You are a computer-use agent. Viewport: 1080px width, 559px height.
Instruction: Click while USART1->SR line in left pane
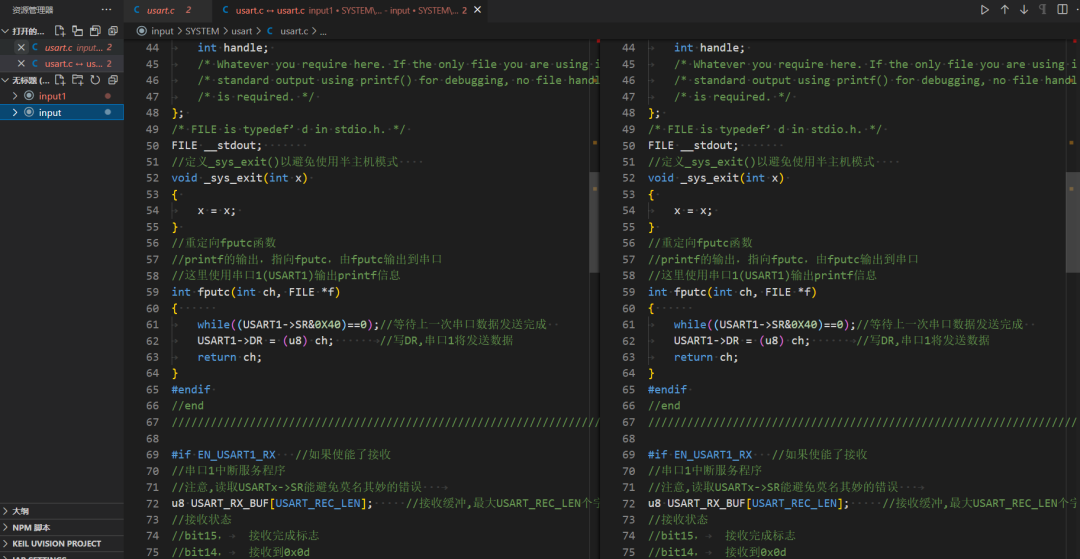pos(371,324)
